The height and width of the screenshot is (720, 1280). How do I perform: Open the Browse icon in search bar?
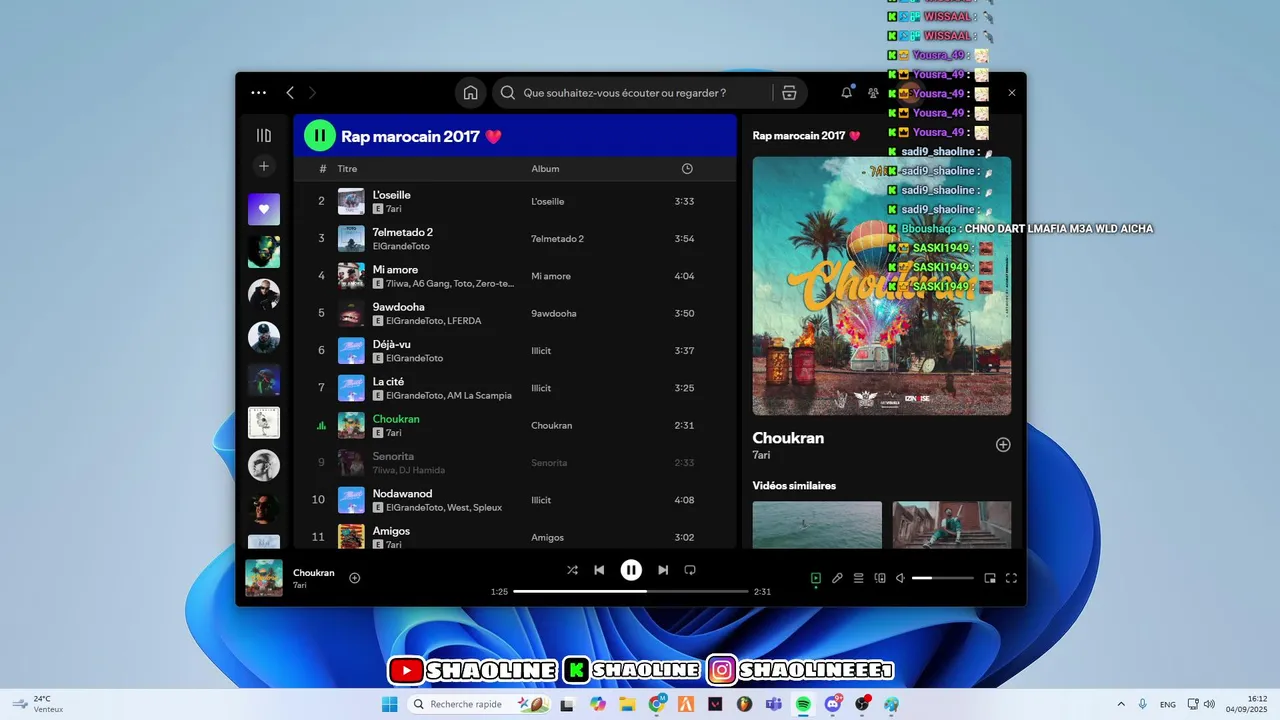[789, 93]
